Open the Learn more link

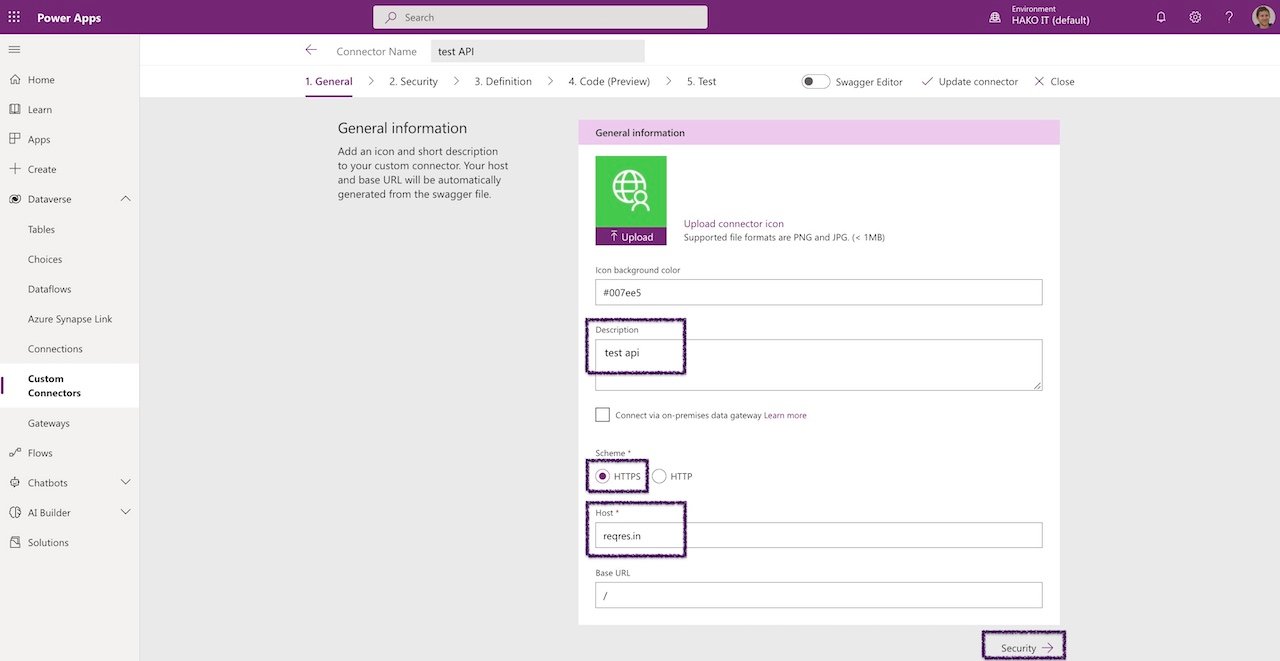(x=785, y=415)
